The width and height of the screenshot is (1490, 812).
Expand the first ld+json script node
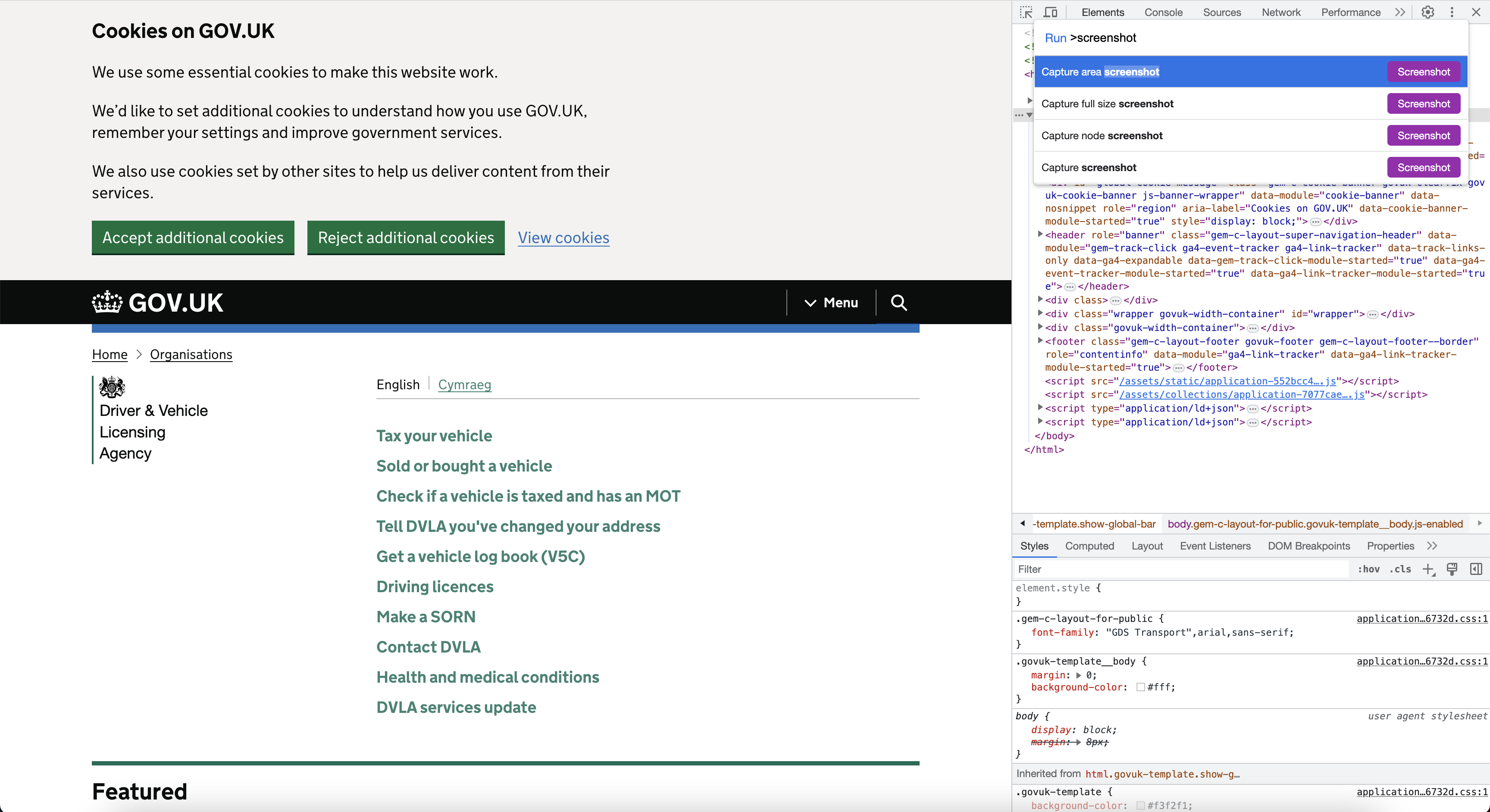pyautogui.click(x=1040, y=408)
